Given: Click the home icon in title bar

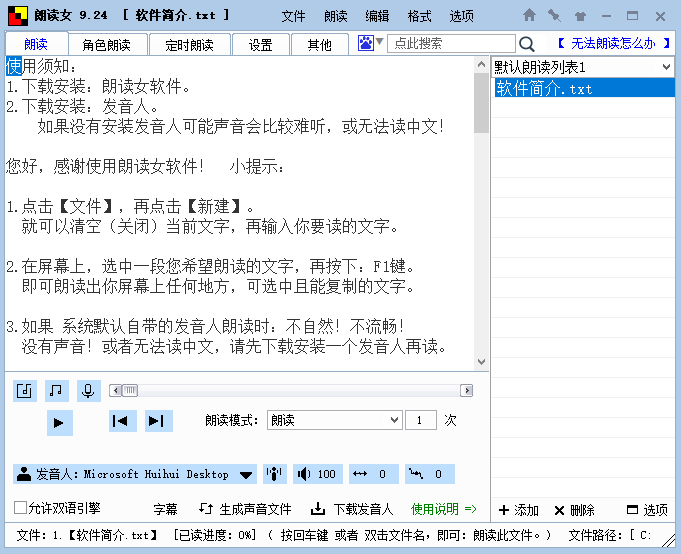Looking at the screenshot, I should tap(529, 15).
